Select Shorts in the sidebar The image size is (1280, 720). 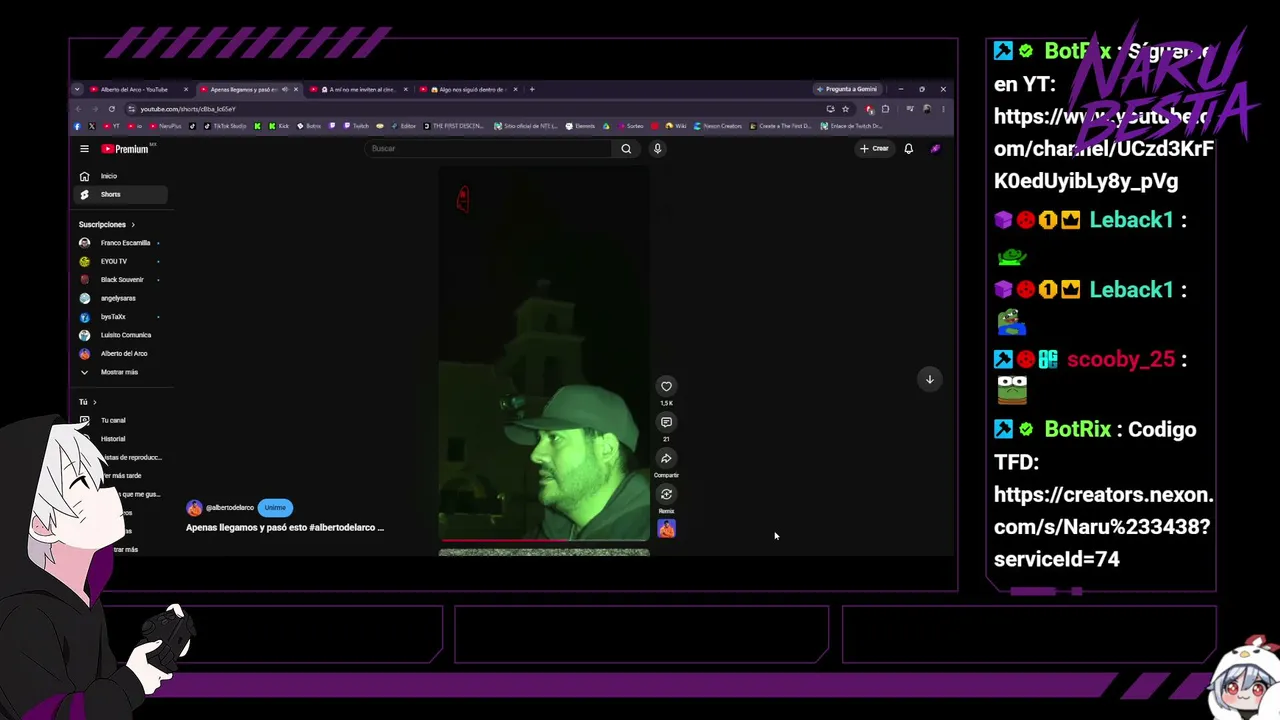click(x=122, y=194)
